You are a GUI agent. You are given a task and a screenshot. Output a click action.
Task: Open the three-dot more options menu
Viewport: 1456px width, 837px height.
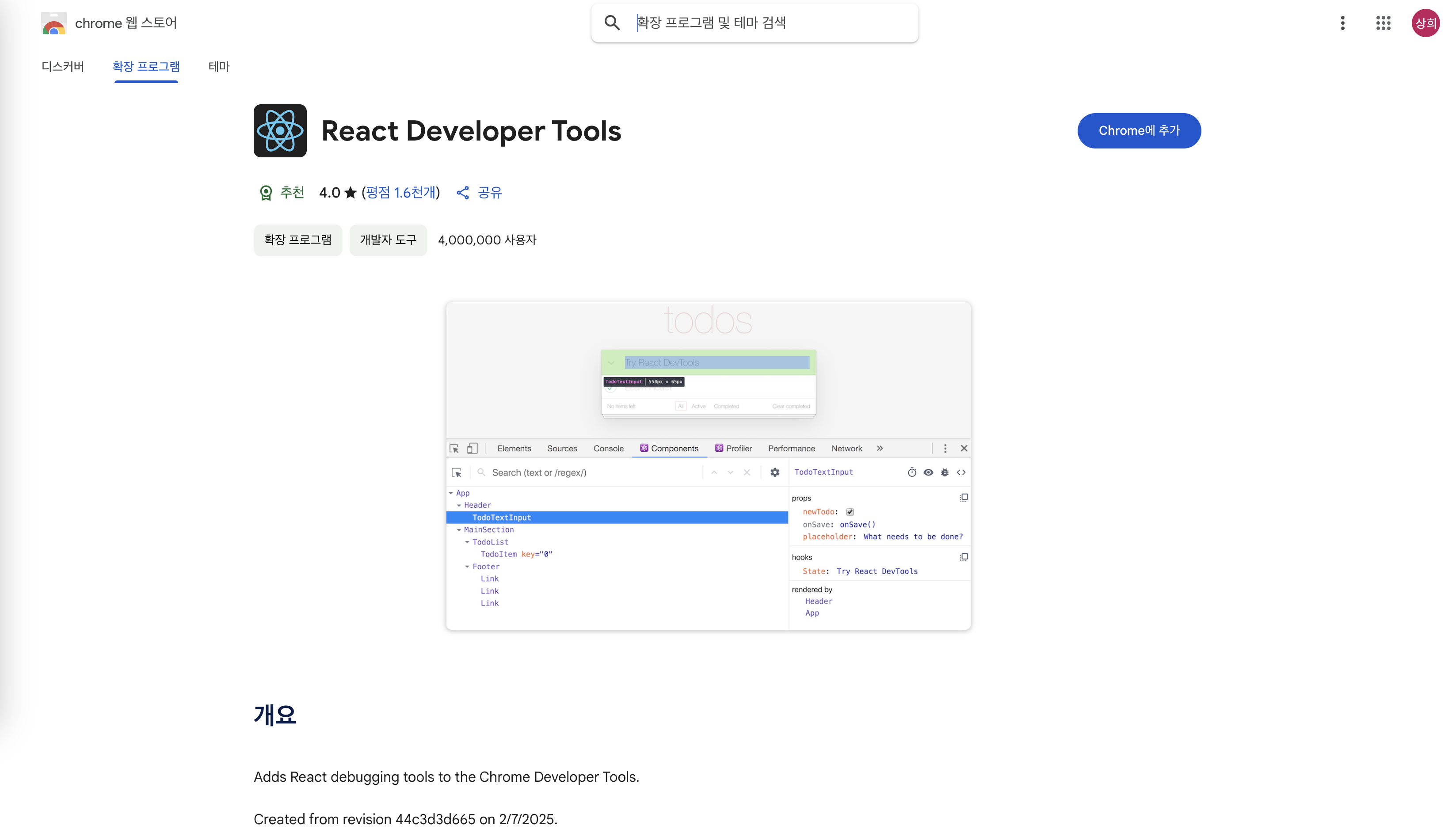point(1343,23)
